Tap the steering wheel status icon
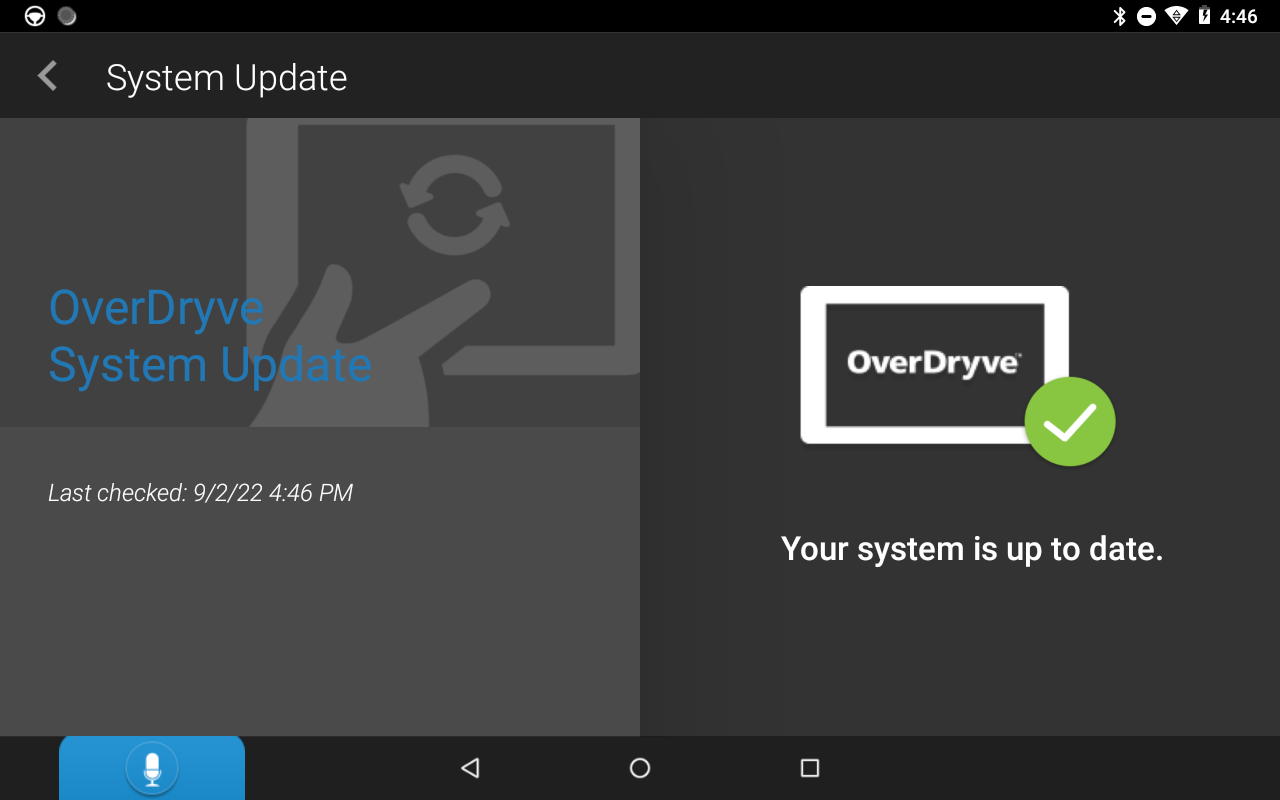This screenshot has width=1280, height=800. point(35,16)
